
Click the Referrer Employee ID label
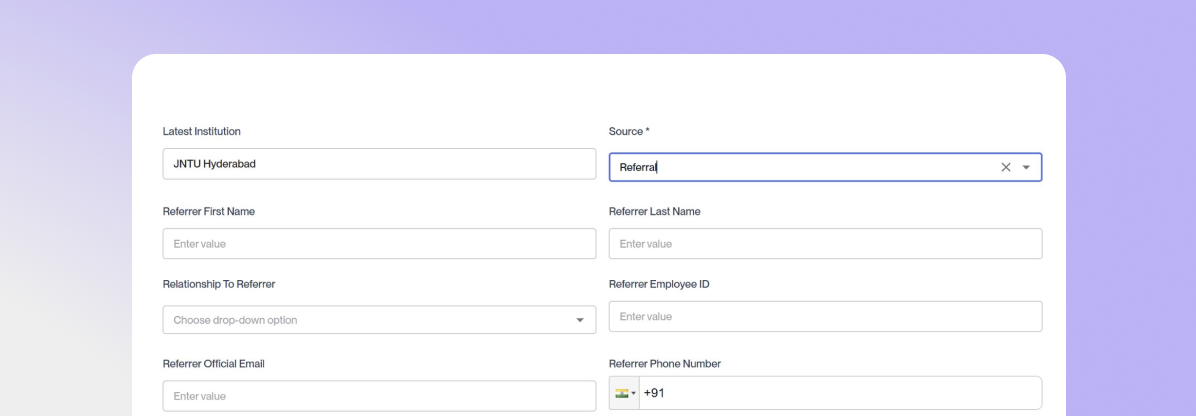[x=659, y=284]
